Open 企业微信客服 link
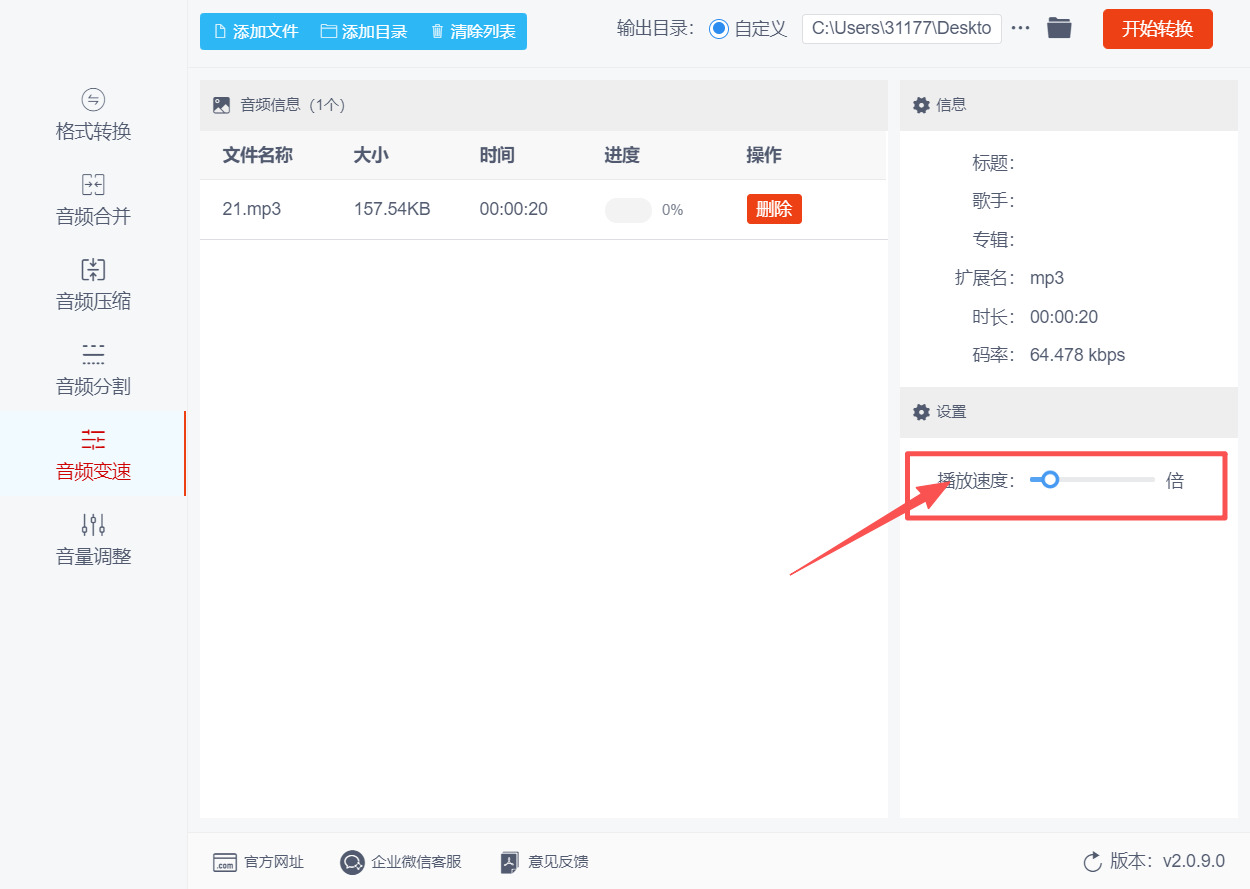1250x889 pixels. pos(401,862)
